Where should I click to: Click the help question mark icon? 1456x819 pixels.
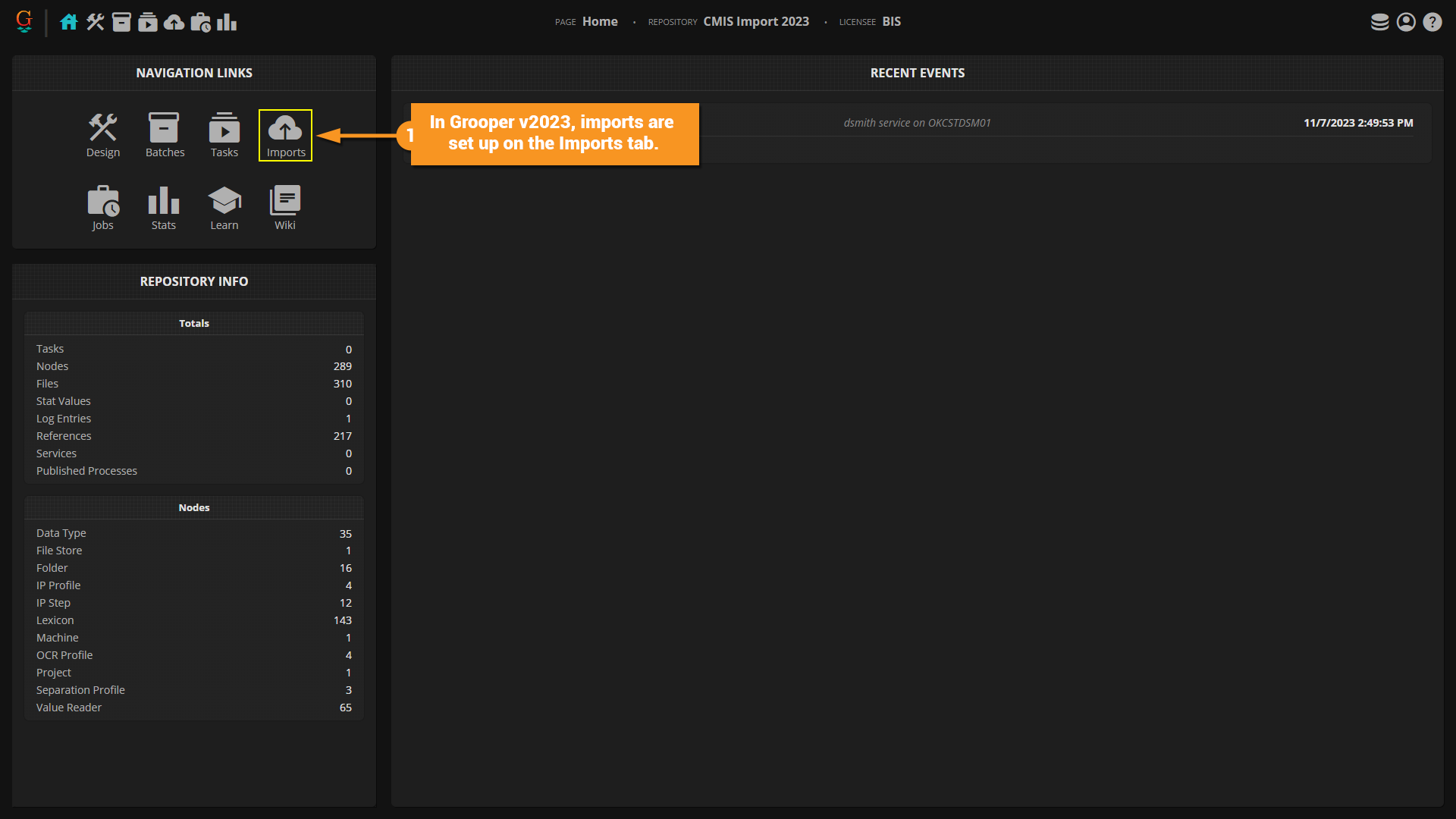[x=1432, y=22]
